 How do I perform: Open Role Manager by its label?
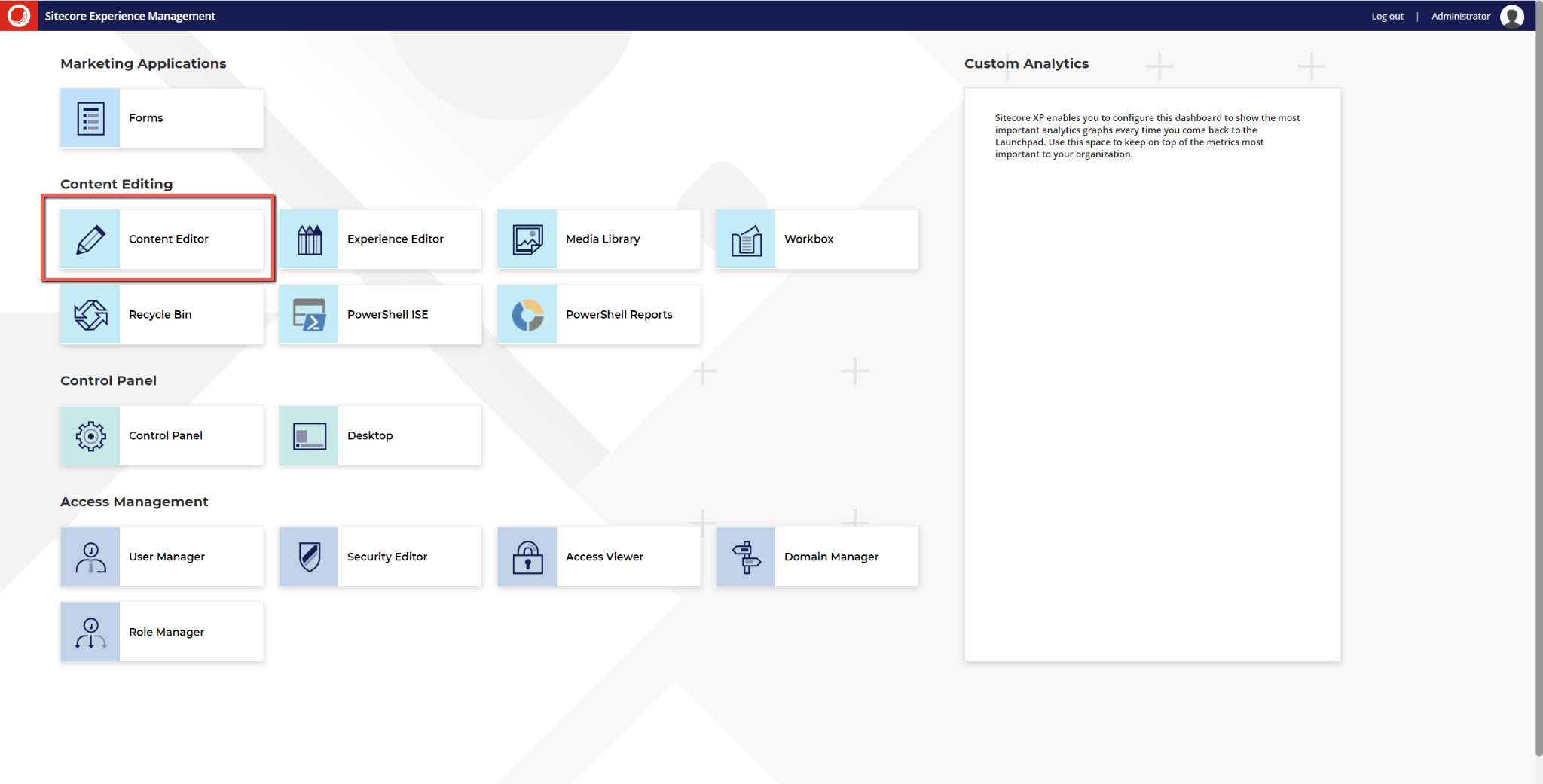166,633
